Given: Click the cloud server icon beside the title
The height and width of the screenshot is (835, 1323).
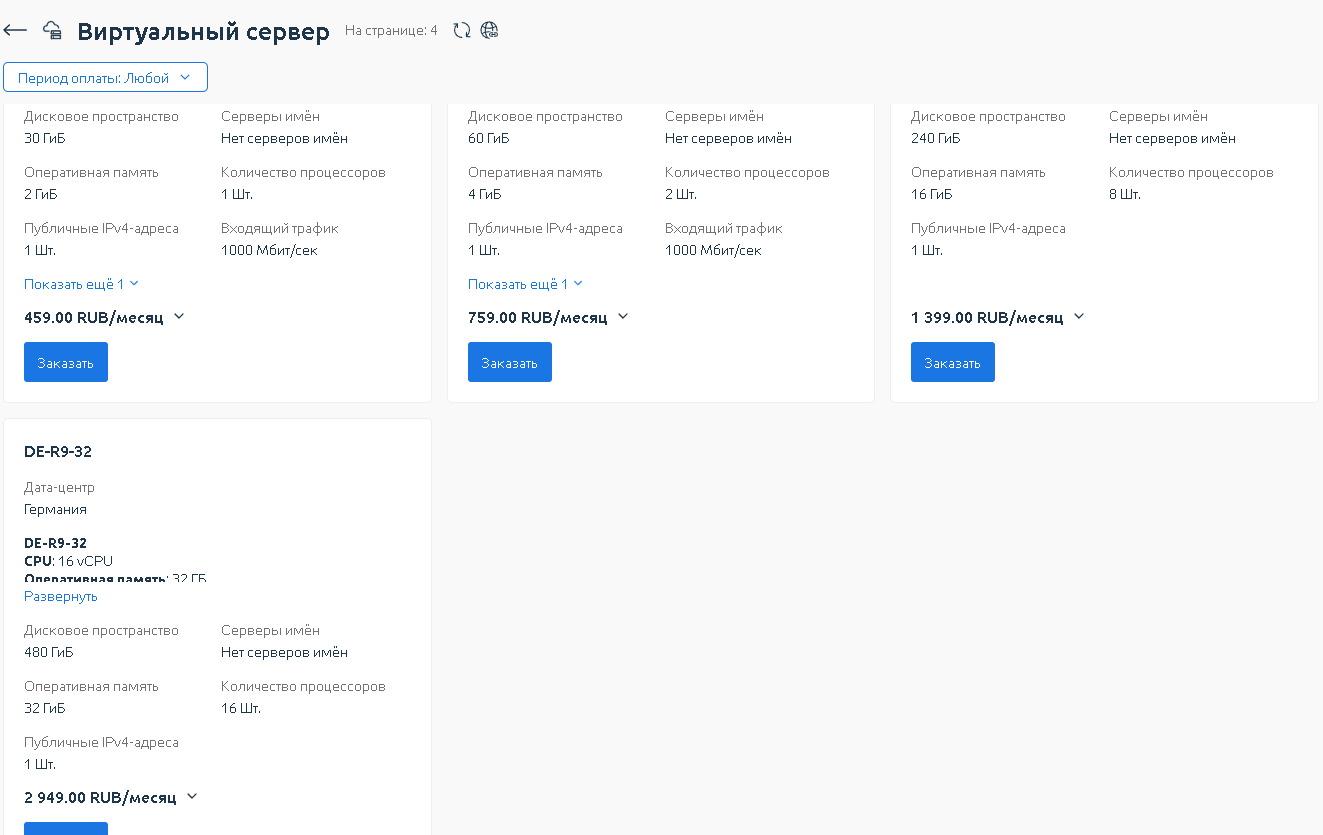Looking at the screenshot, I should click(52, 30).
